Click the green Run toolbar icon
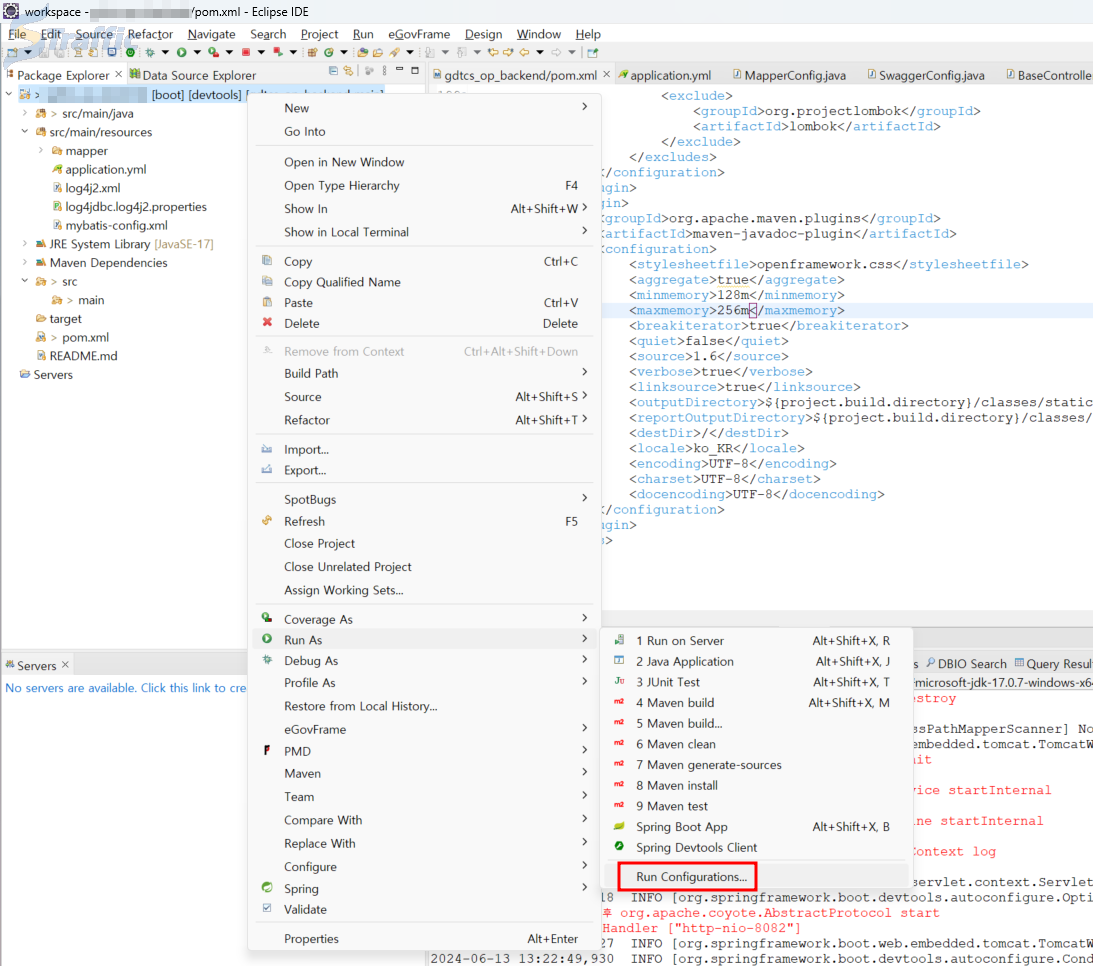The image size is (1093, 966). click(x=181, y=52)
